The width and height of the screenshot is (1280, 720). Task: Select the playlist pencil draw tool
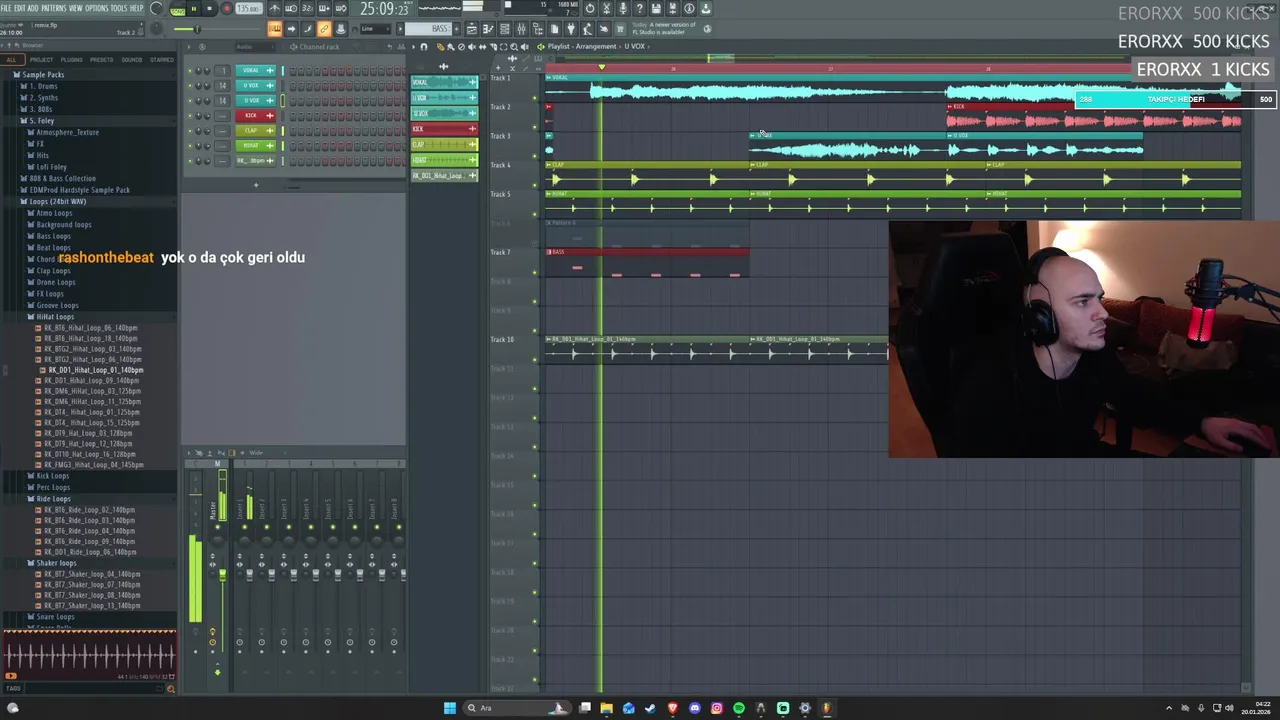(x=440, y=47)
